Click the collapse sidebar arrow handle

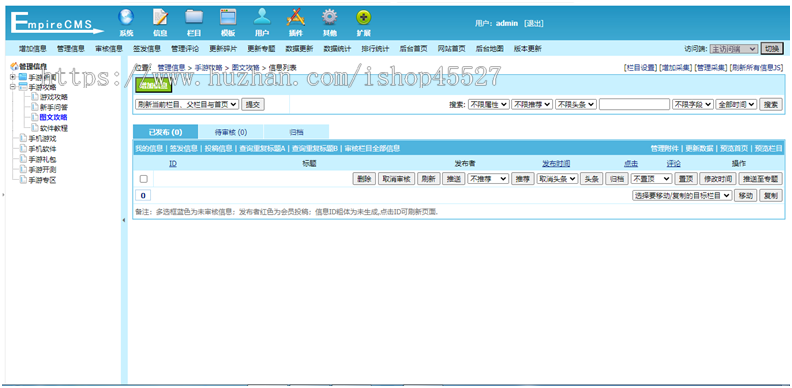(124, 220)
